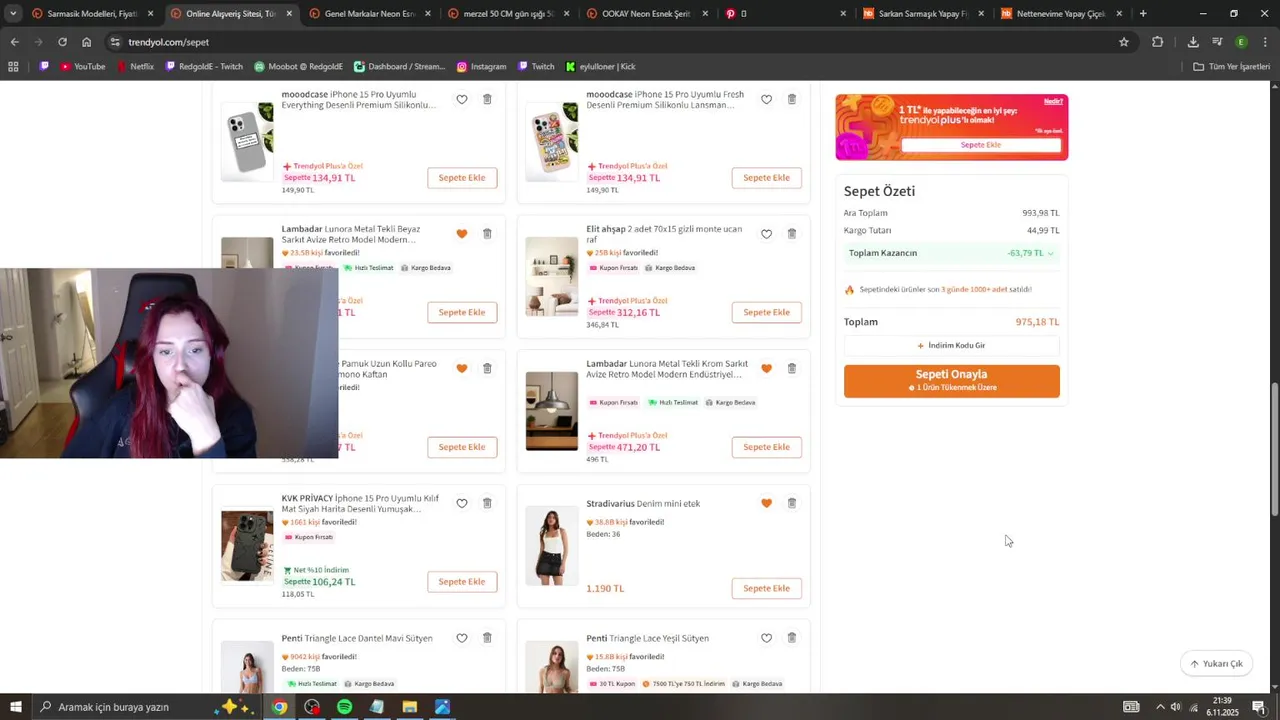Remove Stradivarius Denim mini etek
This screenshot has height=720, width=1280.
point(792,503)
